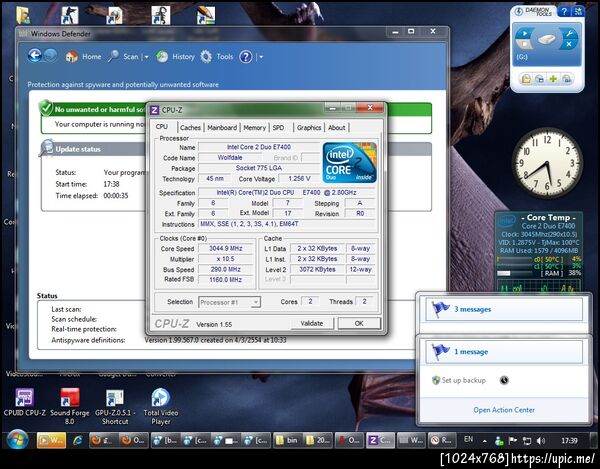Open the Tools gear in Windows Defender
The height and width of the screenshot is (469, 600).
[x=206, y=57]
